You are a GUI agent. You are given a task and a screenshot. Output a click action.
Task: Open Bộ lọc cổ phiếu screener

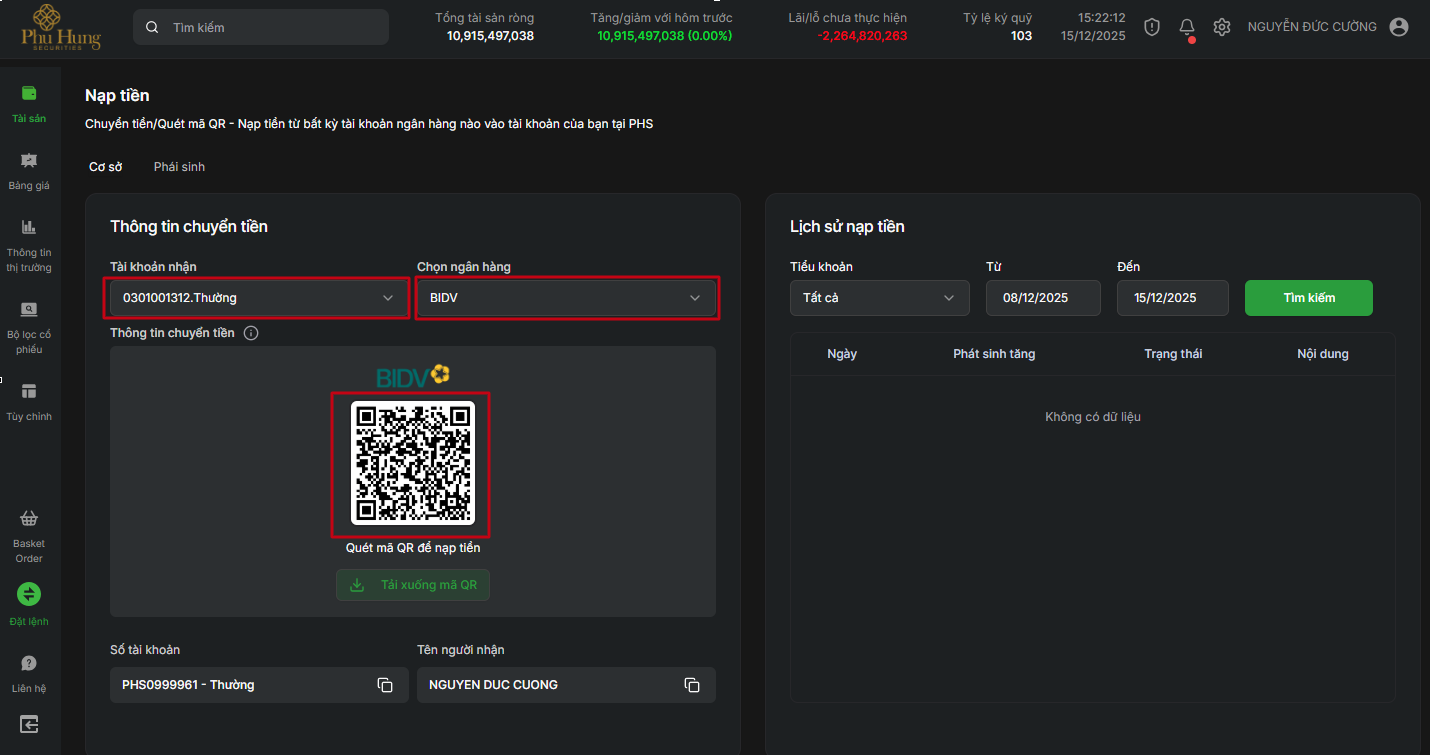pyautogui.click(x=29, y=309)
